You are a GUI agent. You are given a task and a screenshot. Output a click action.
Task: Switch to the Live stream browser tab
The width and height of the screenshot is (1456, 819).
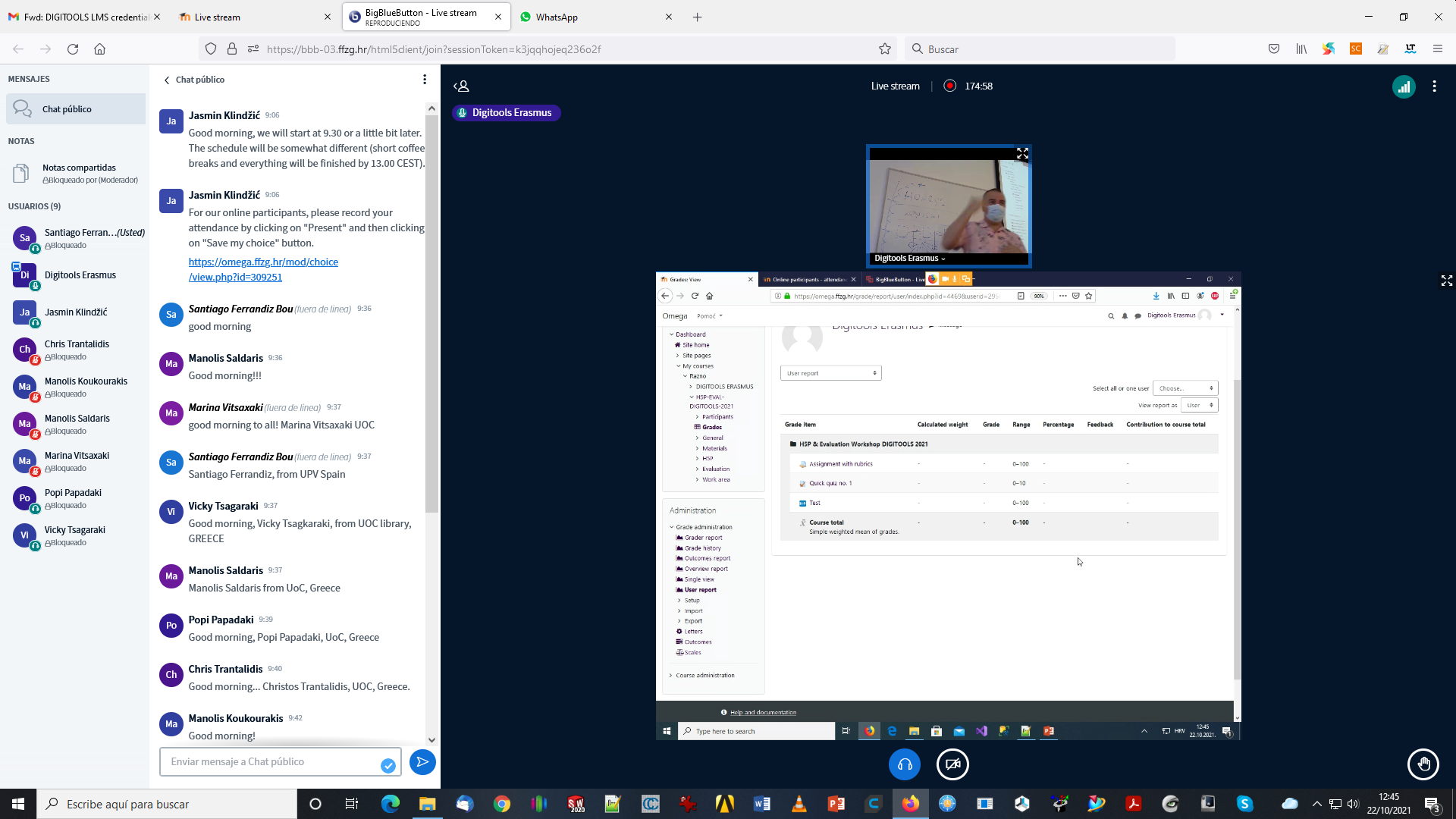point(218,17)
